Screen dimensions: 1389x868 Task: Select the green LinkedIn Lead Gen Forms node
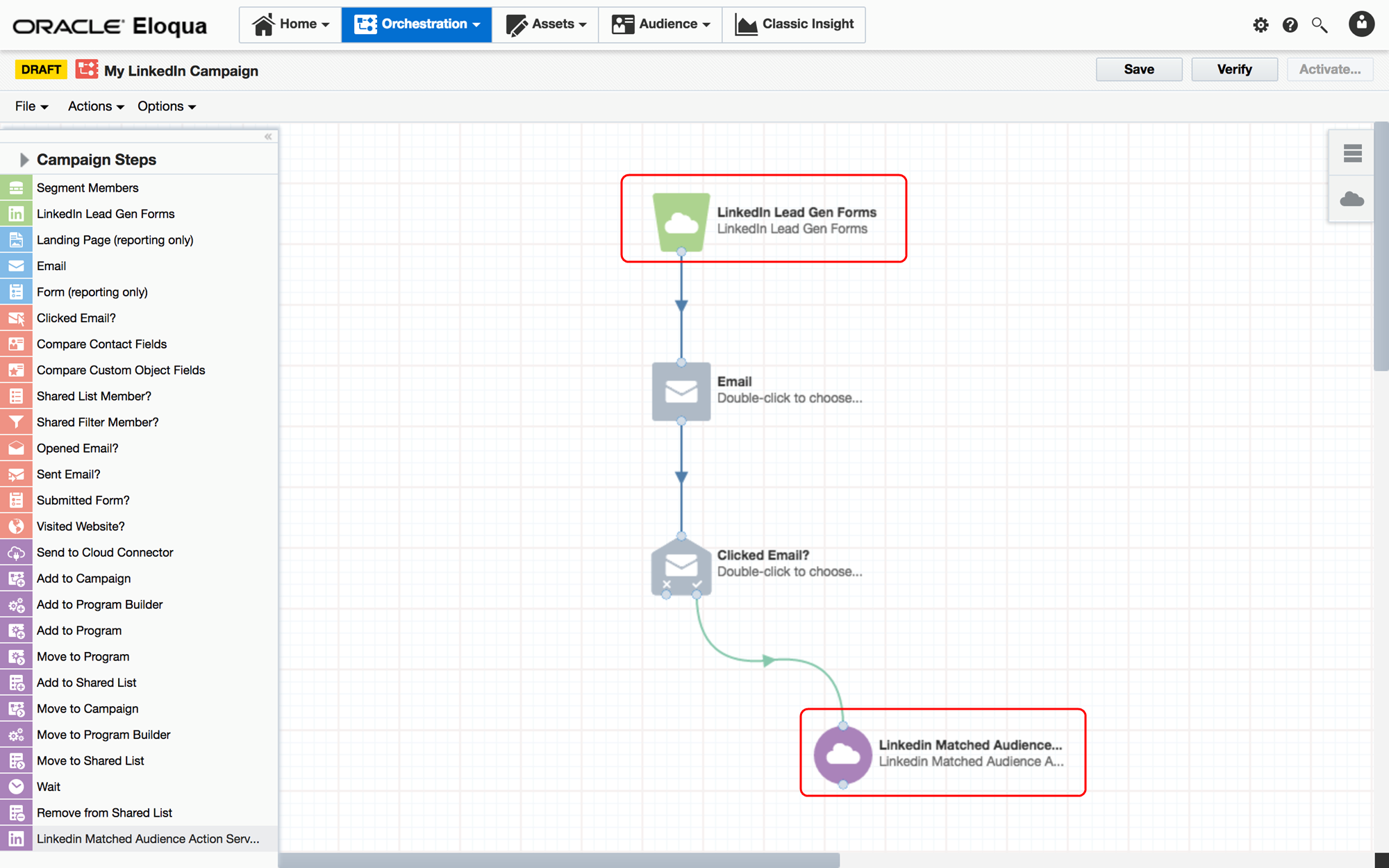[x=681, y=222]
